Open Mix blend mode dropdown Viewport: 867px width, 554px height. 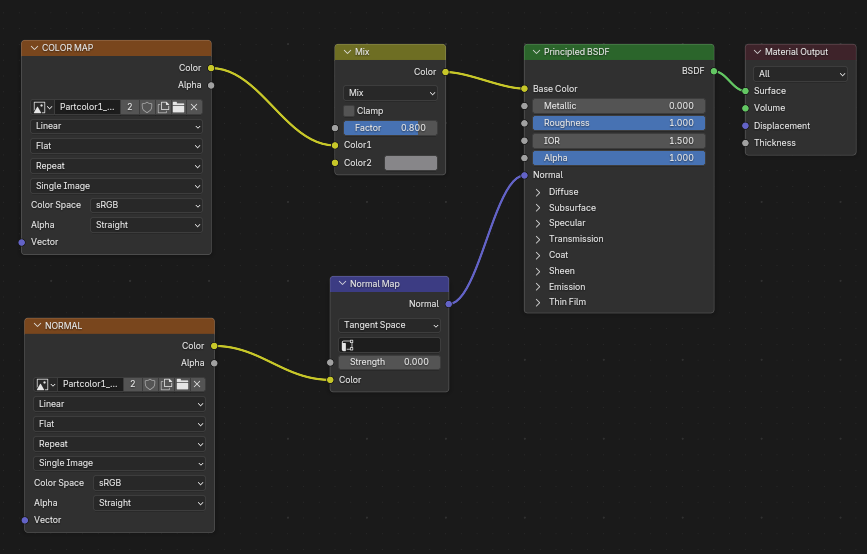(390, 93)
